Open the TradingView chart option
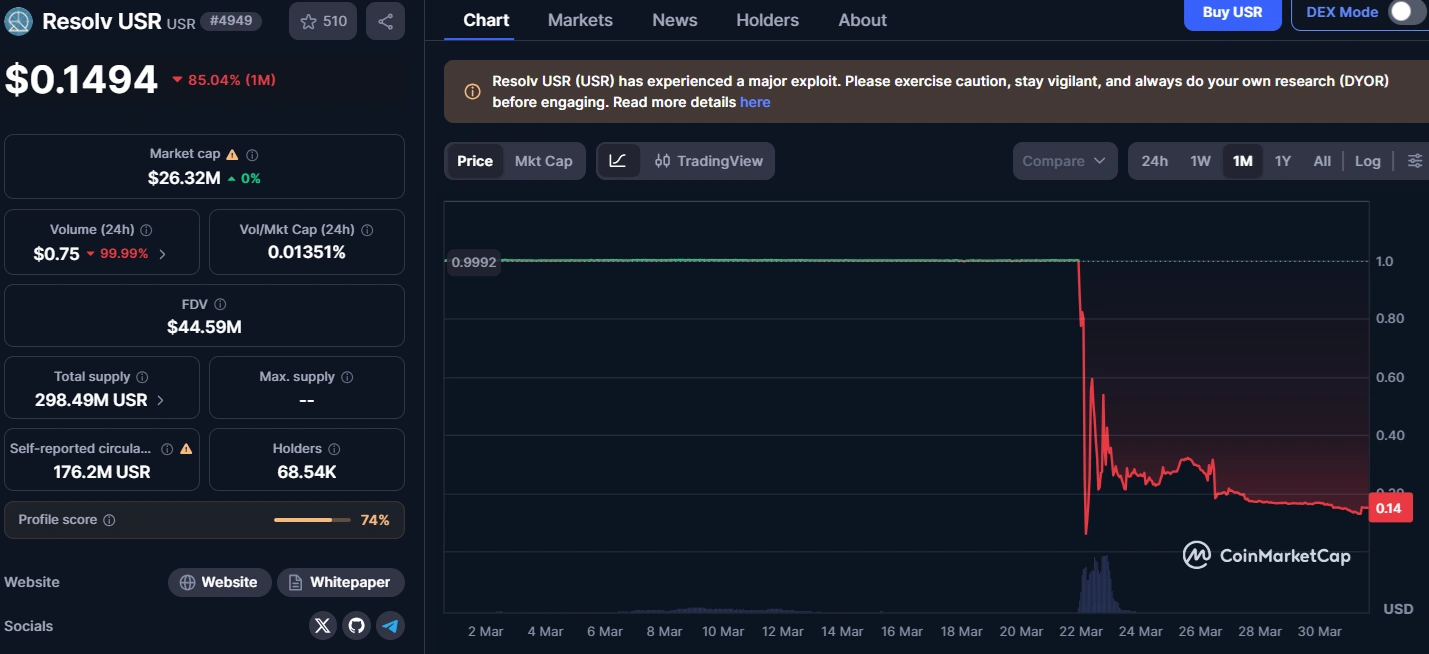1429x654 pixels. (x=701, y=160)
